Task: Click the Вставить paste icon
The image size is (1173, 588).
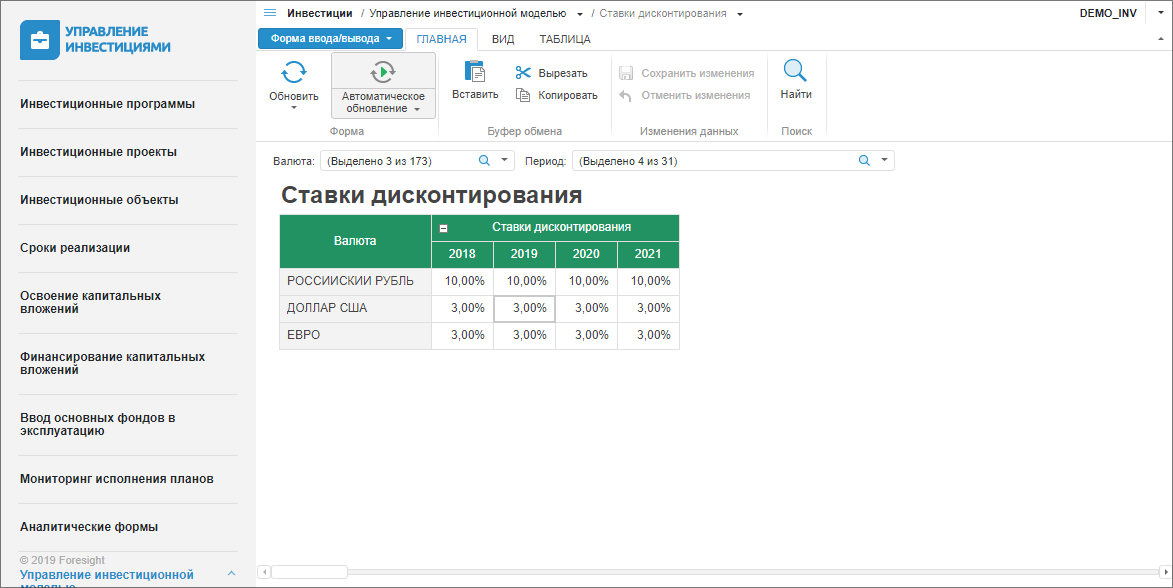Action: coord(475,71)
